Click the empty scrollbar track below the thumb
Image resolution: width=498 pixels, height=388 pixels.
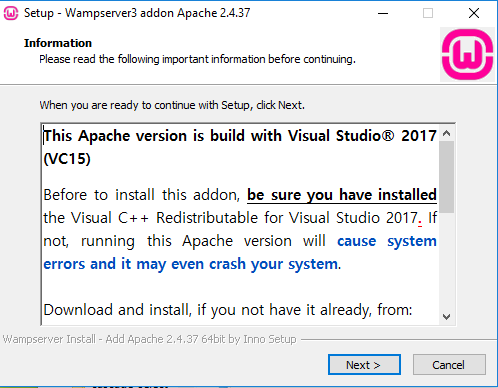(447, 260)
